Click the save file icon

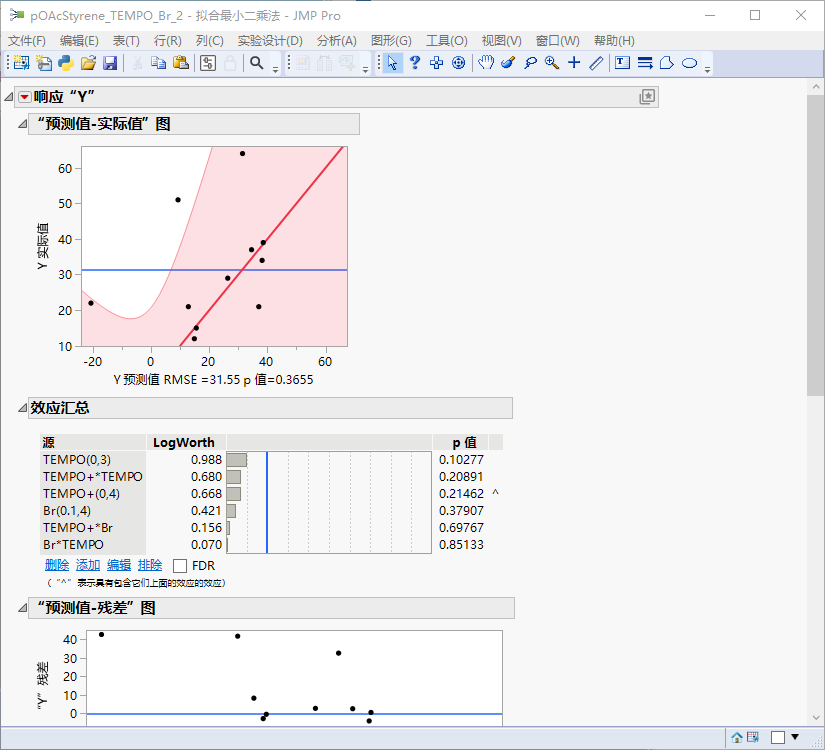pos(110,63)
